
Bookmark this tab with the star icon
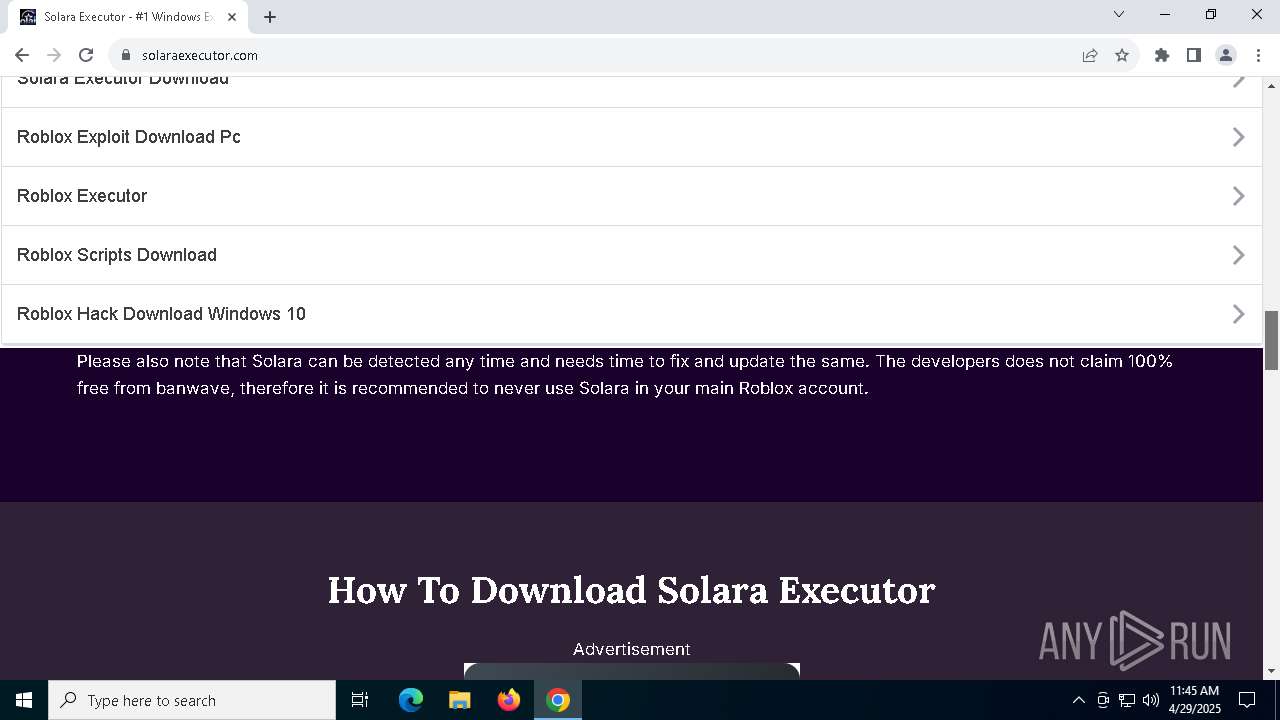[1122, 55]
